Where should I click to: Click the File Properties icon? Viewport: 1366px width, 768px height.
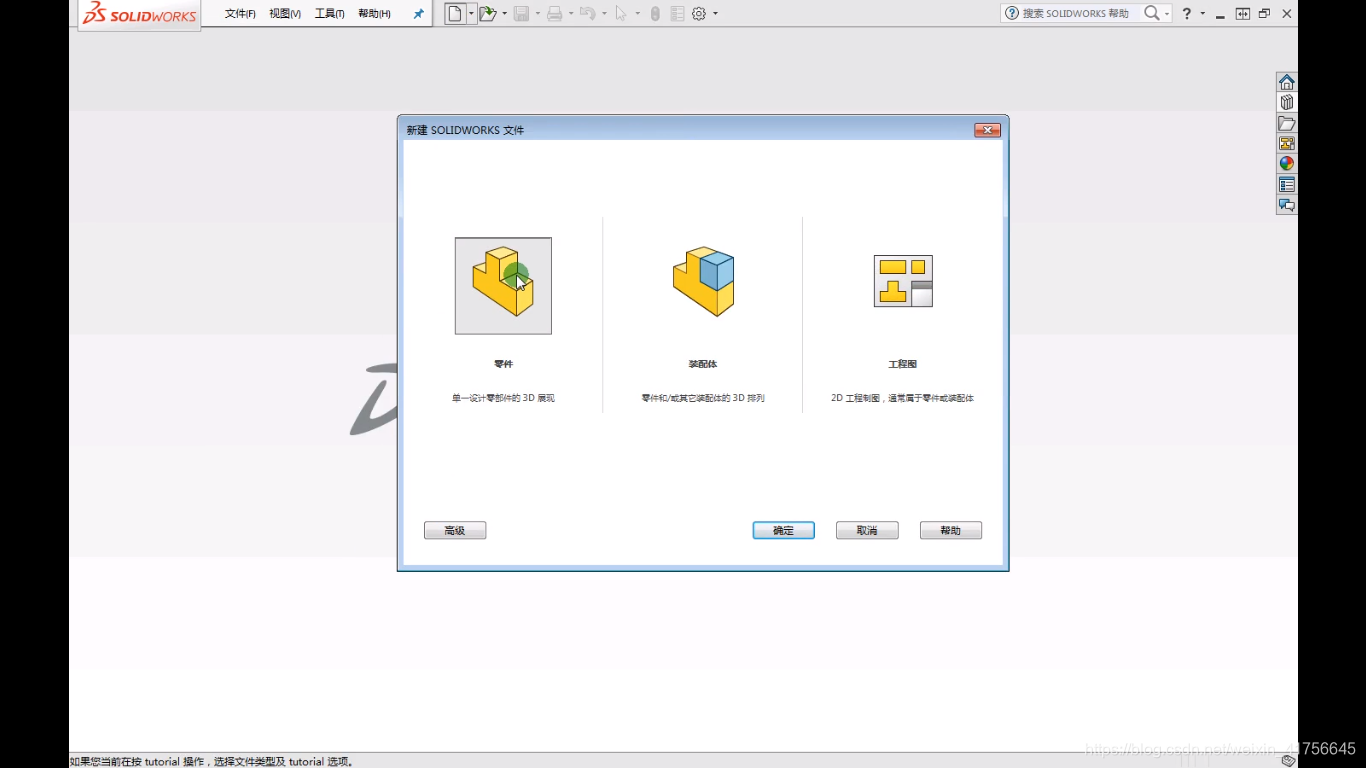678,14
